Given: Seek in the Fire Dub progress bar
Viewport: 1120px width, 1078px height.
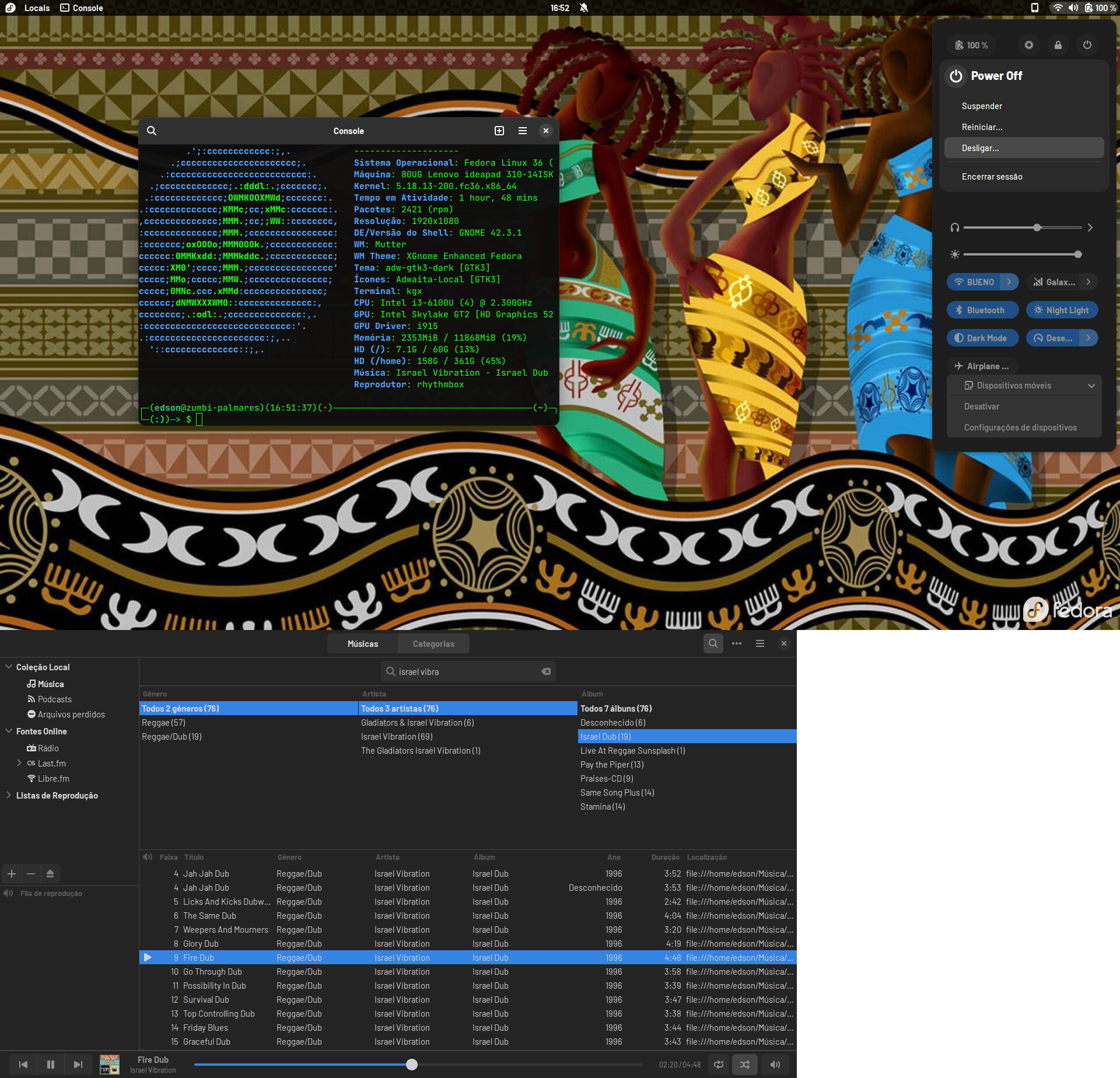Looking at the screenshot, I should click(x=418, y=1065).
